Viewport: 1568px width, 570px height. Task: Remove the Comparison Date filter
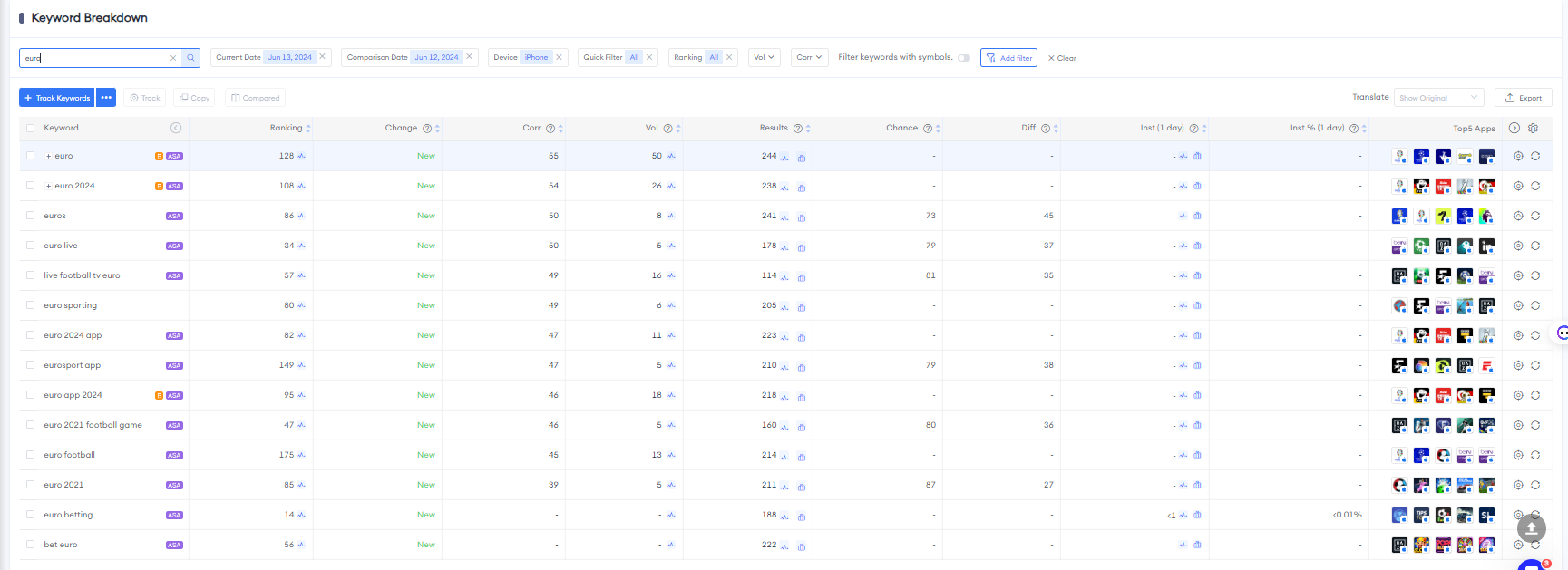pyautogui.click(x=469, y=56)
